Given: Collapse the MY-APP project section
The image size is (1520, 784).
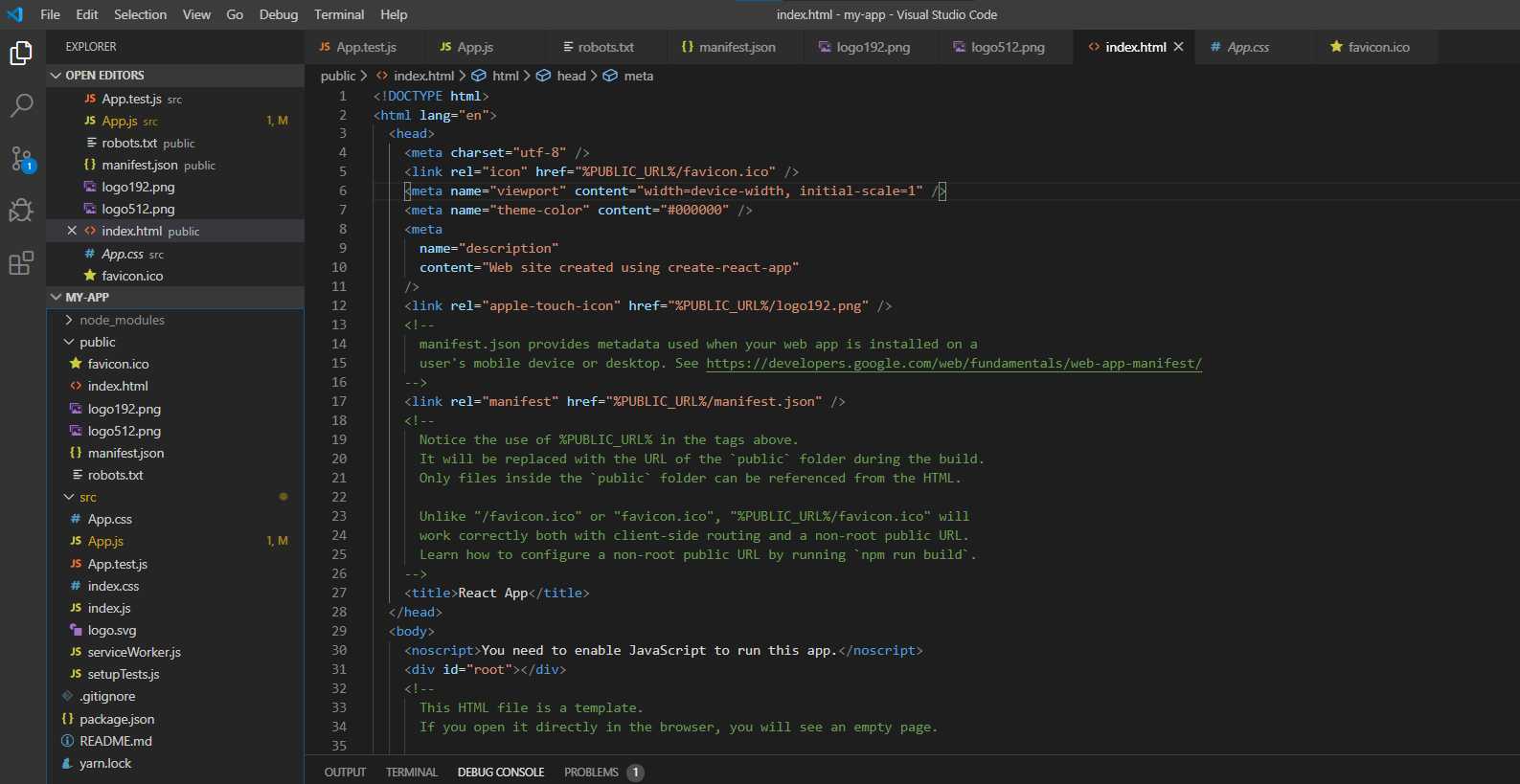Looking at the screenshot, I should click(x=57, y=297).
